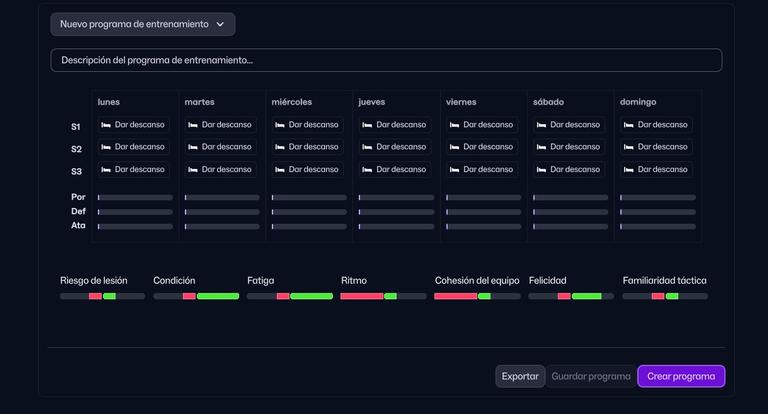Click the Cohesión del equipo indicator bar
The height and width of the screenshot is (414, 768).
tap(477, 296)
